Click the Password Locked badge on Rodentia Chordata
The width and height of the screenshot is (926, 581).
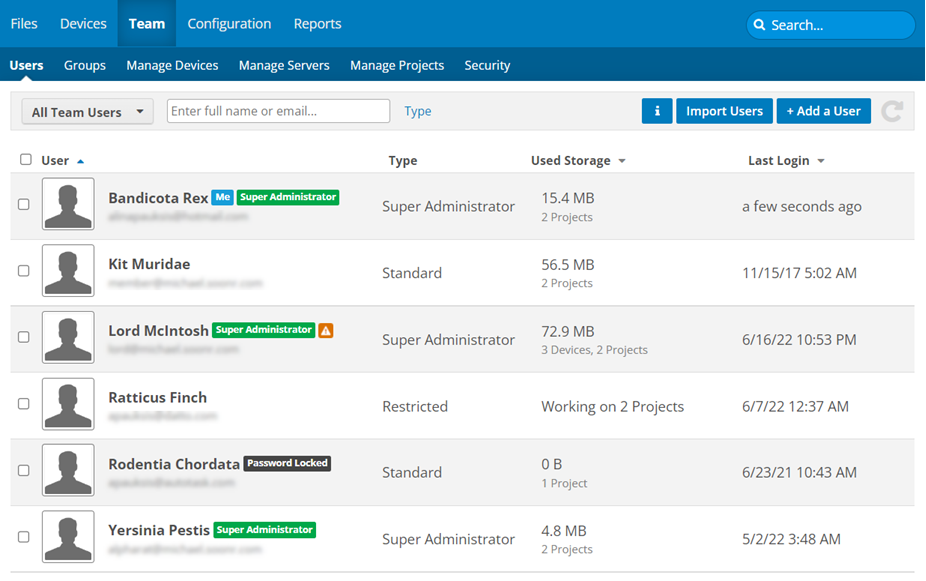[287, 464]
